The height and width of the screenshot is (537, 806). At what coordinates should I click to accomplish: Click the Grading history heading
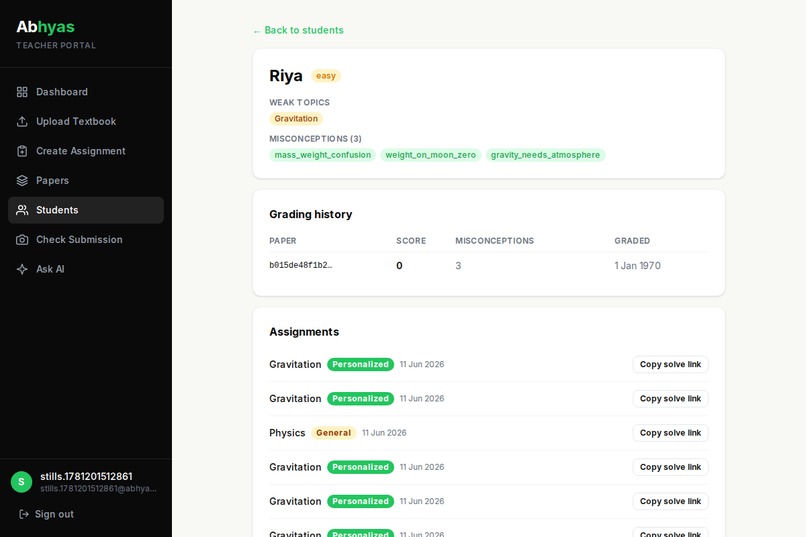(310, 214)
